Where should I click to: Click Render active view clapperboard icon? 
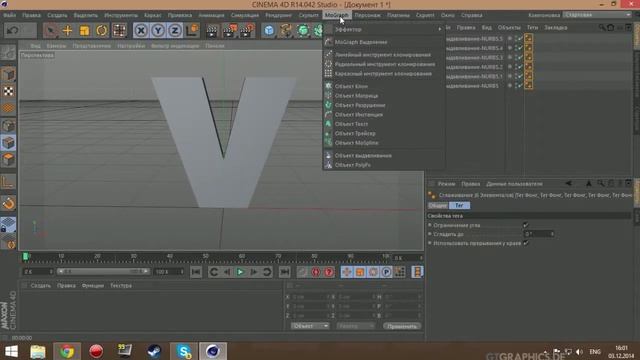coord(212,31)
